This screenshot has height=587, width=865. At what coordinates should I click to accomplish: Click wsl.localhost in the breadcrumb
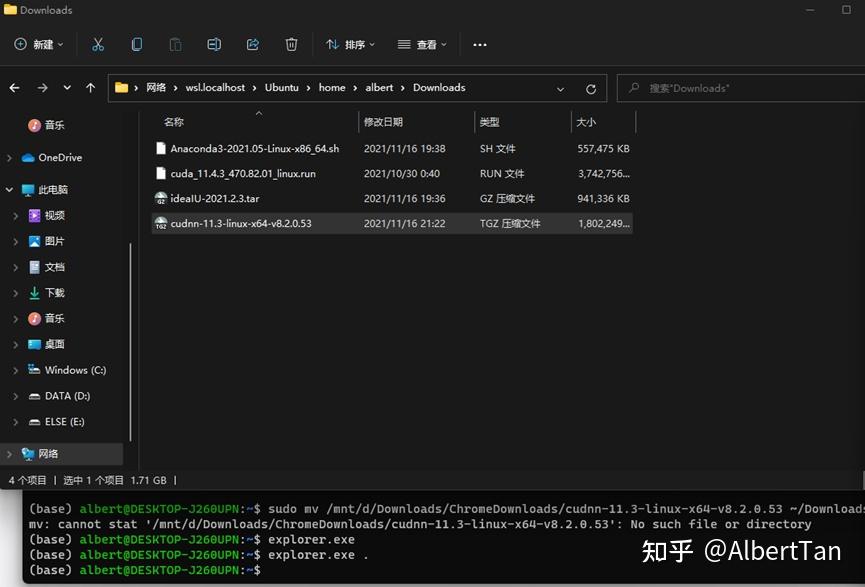(215, 88)
